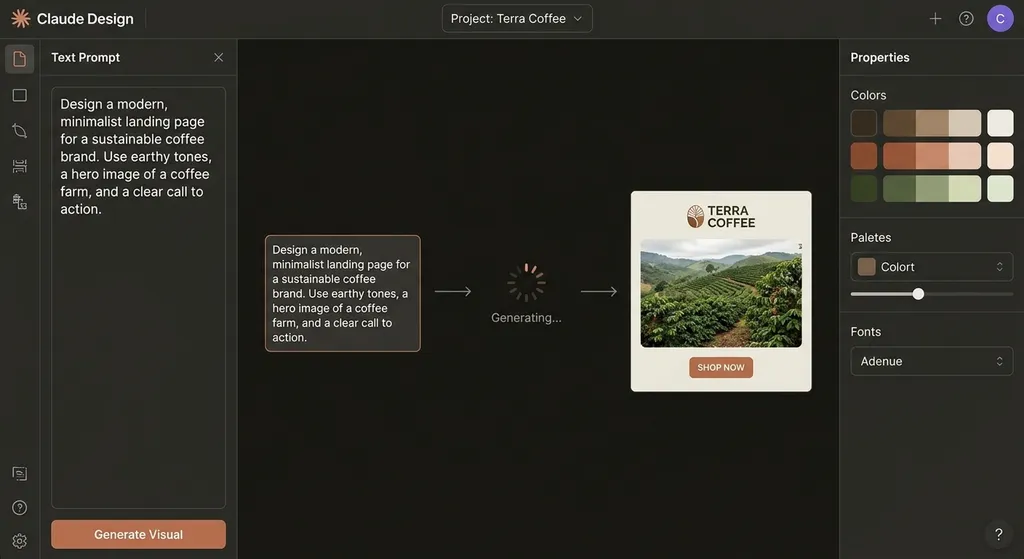The width and height of the screenshot is (1024, 559).
Task: Open the document page icon in sidebar
Action: tap(20, 59)
